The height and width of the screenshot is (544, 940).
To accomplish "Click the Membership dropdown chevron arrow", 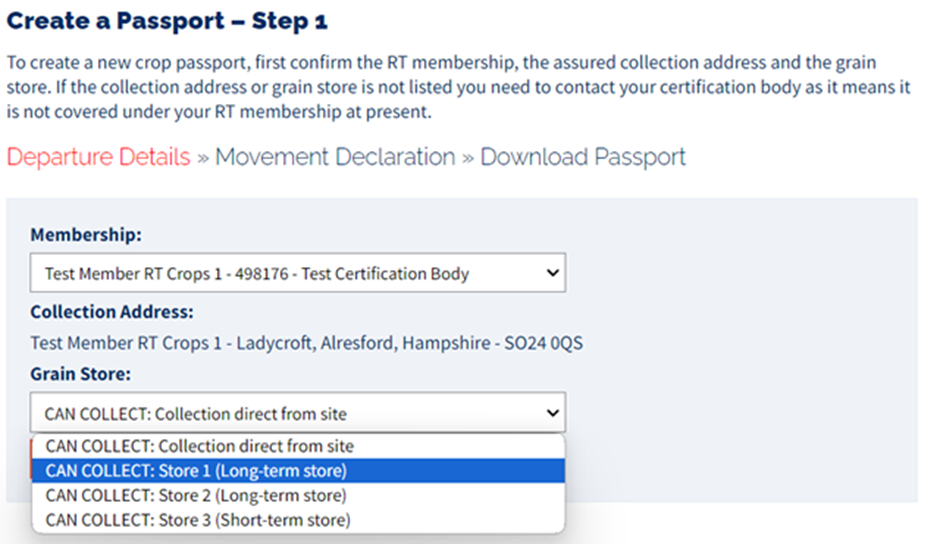I will pos(548,273).
